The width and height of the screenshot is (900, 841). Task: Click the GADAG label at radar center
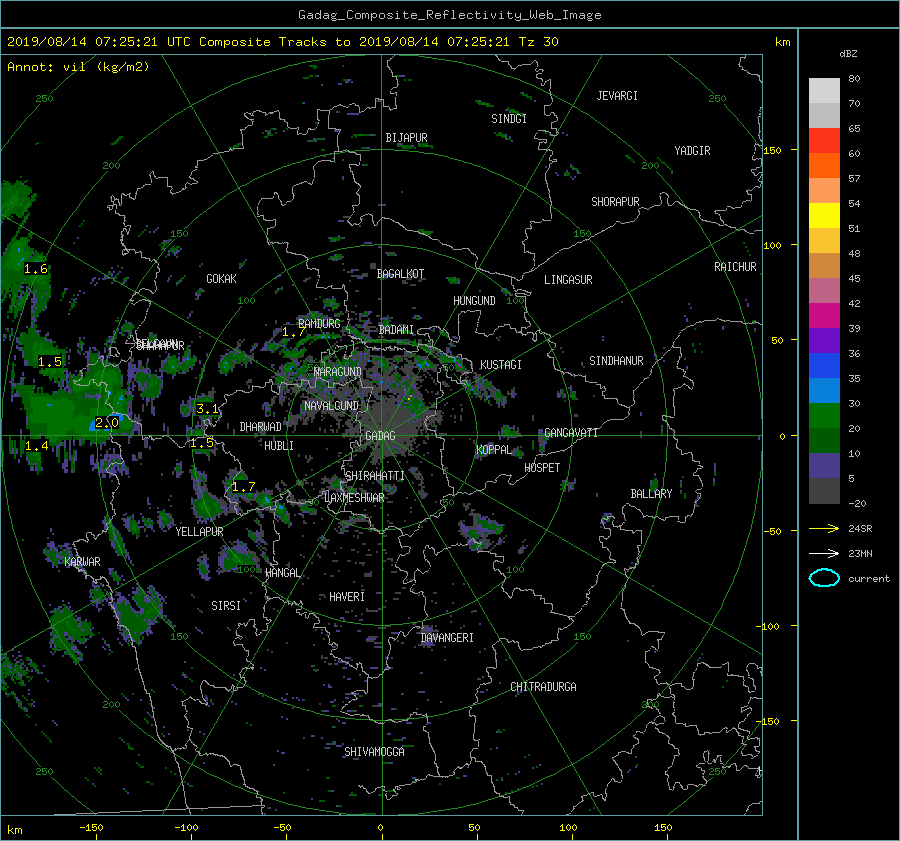[x=380, y=436]
